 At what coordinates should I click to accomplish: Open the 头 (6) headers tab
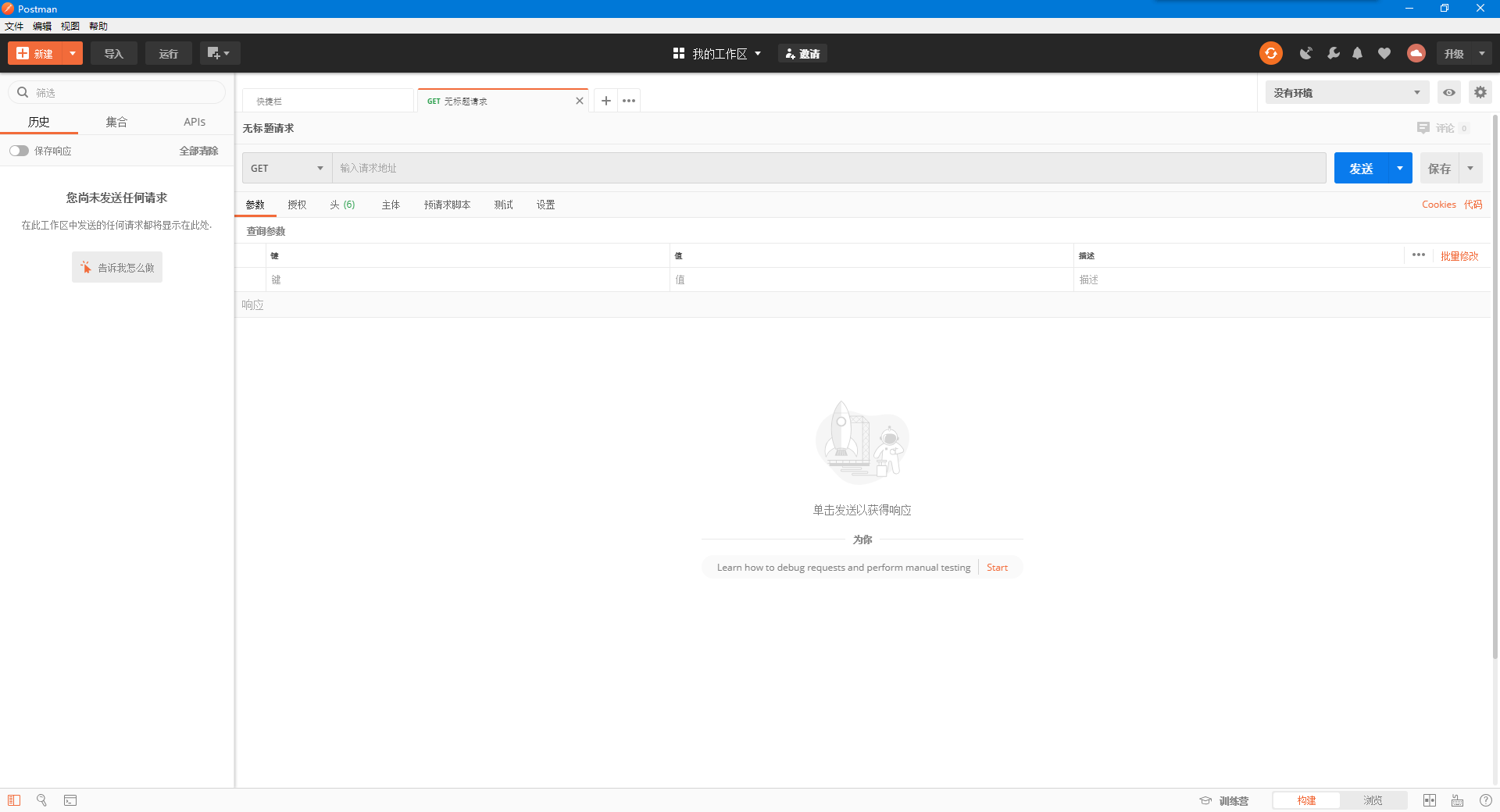pyautogui.click(x=342, y=205)
